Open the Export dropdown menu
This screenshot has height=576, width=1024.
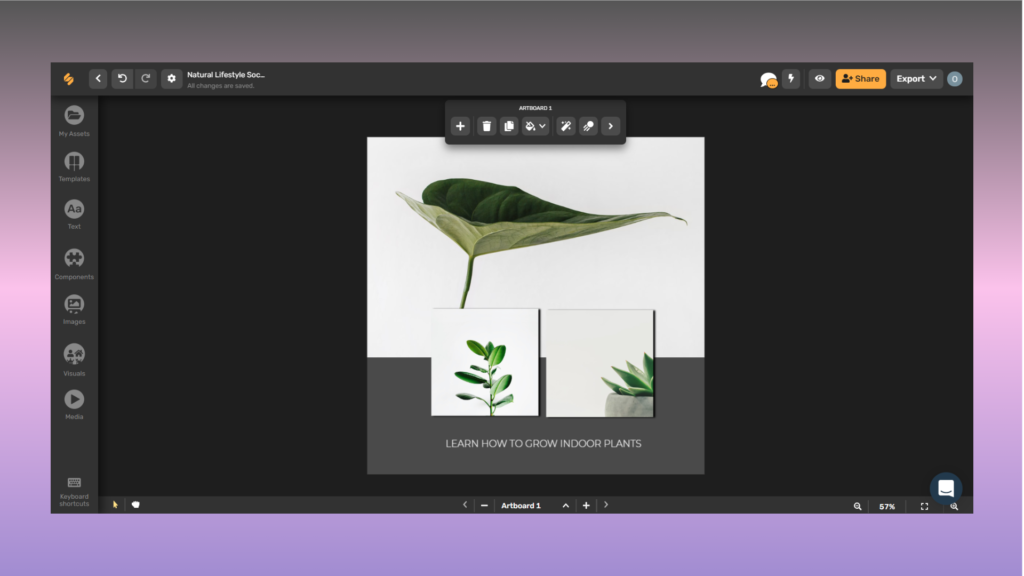[913, 78]
